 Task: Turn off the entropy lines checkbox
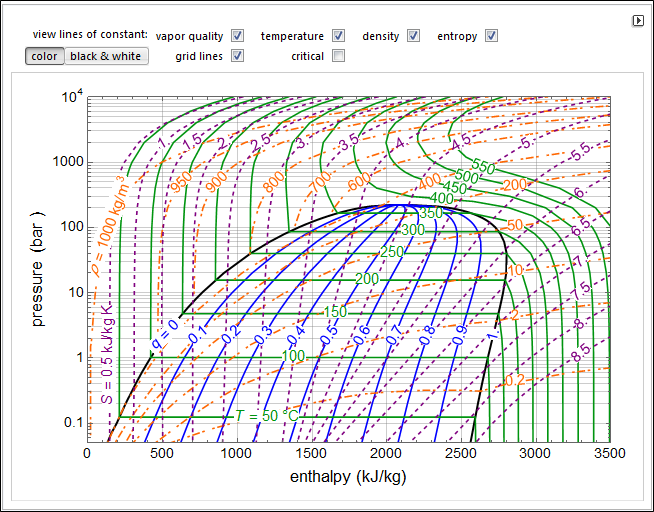click(491, 36)
